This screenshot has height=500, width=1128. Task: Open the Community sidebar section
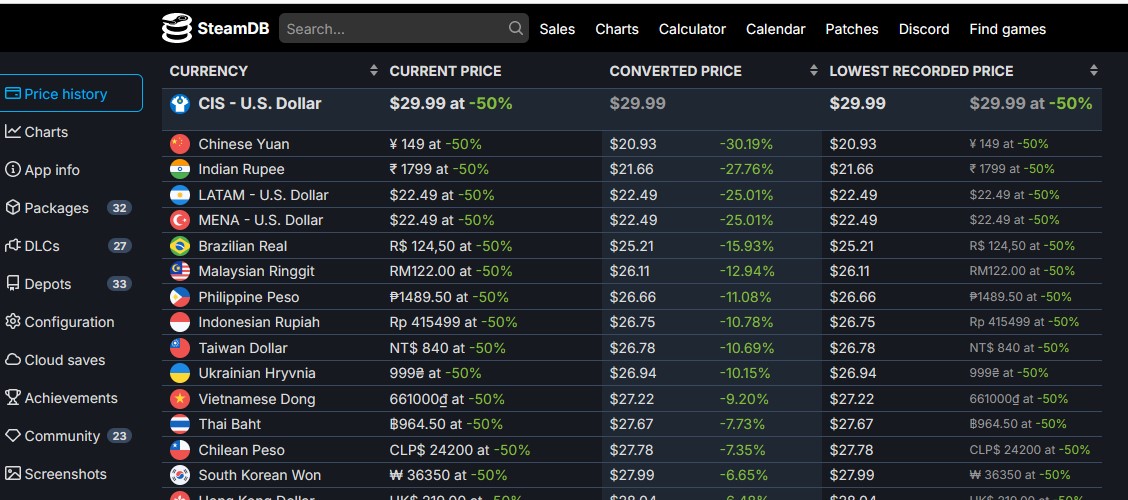(x=62, y=436)
